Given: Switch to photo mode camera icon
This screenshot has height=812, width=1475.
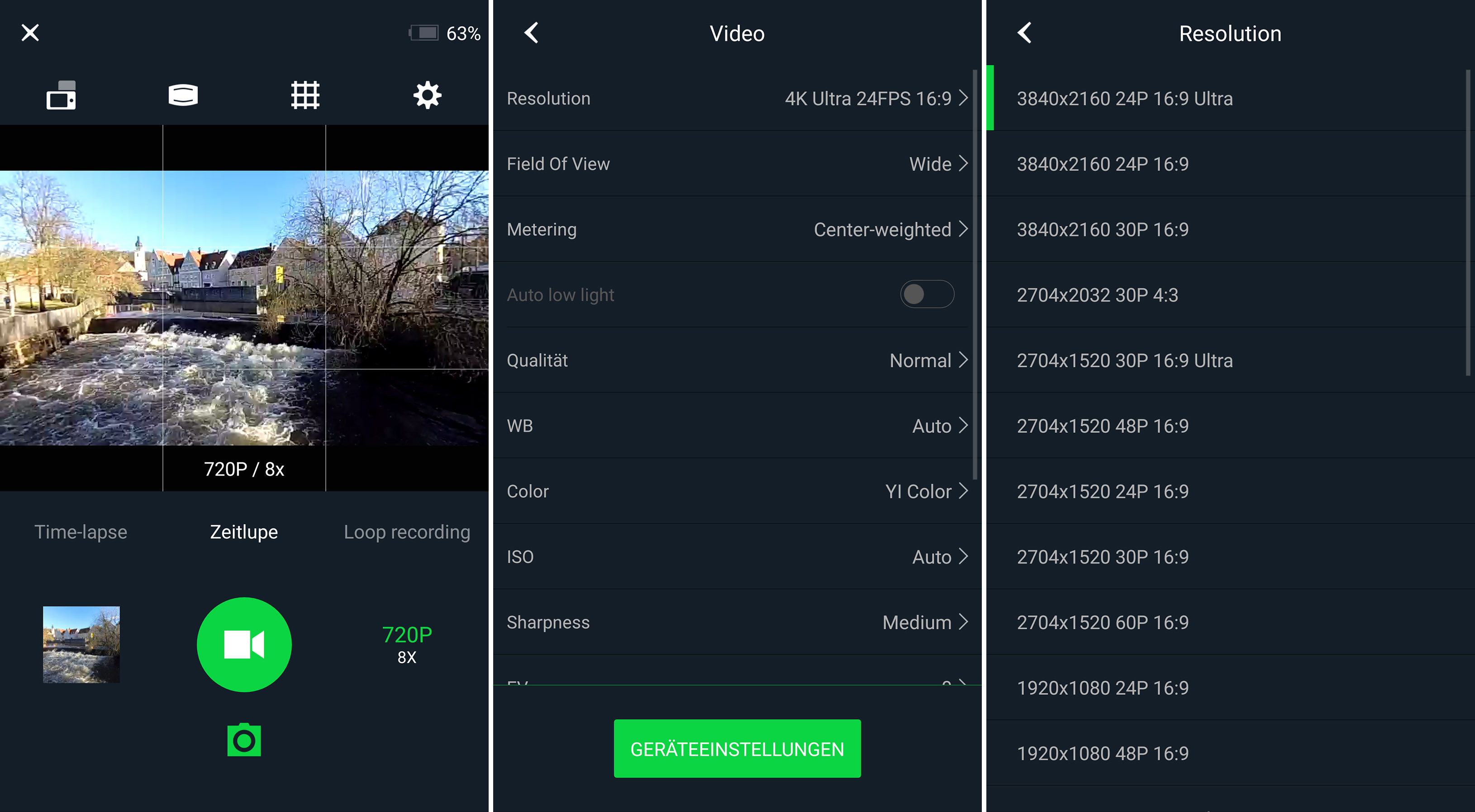Looking at the screenshot, I should click(x=244, y=740).
